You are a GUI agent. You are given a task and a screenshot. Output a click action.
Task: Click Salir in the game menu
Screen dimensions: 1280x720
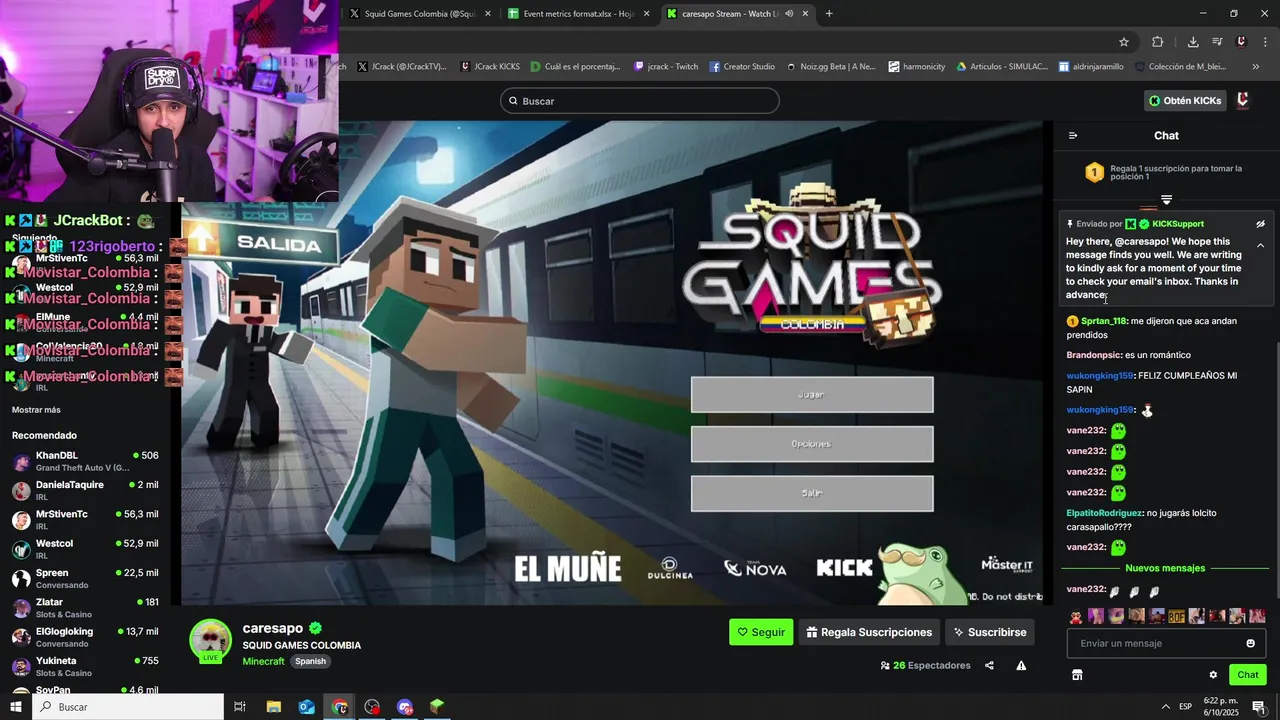point(812,494)
